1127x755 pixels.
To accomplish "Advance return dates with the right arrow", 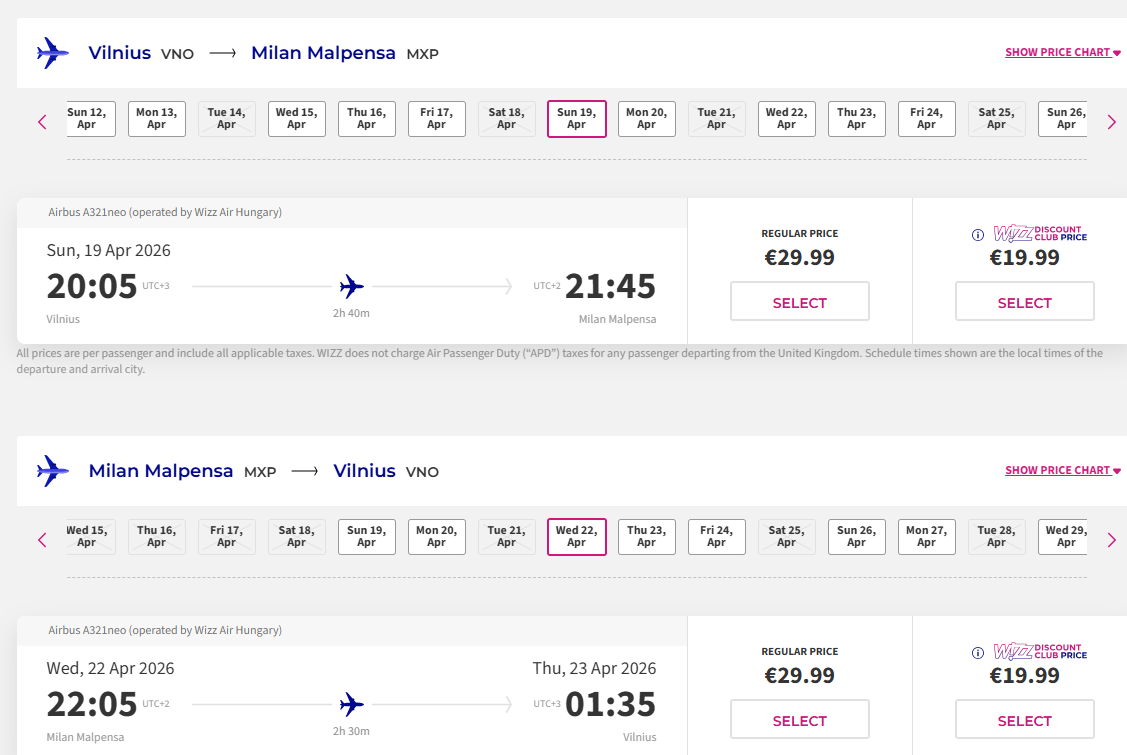I will [x=1111, y=540].
